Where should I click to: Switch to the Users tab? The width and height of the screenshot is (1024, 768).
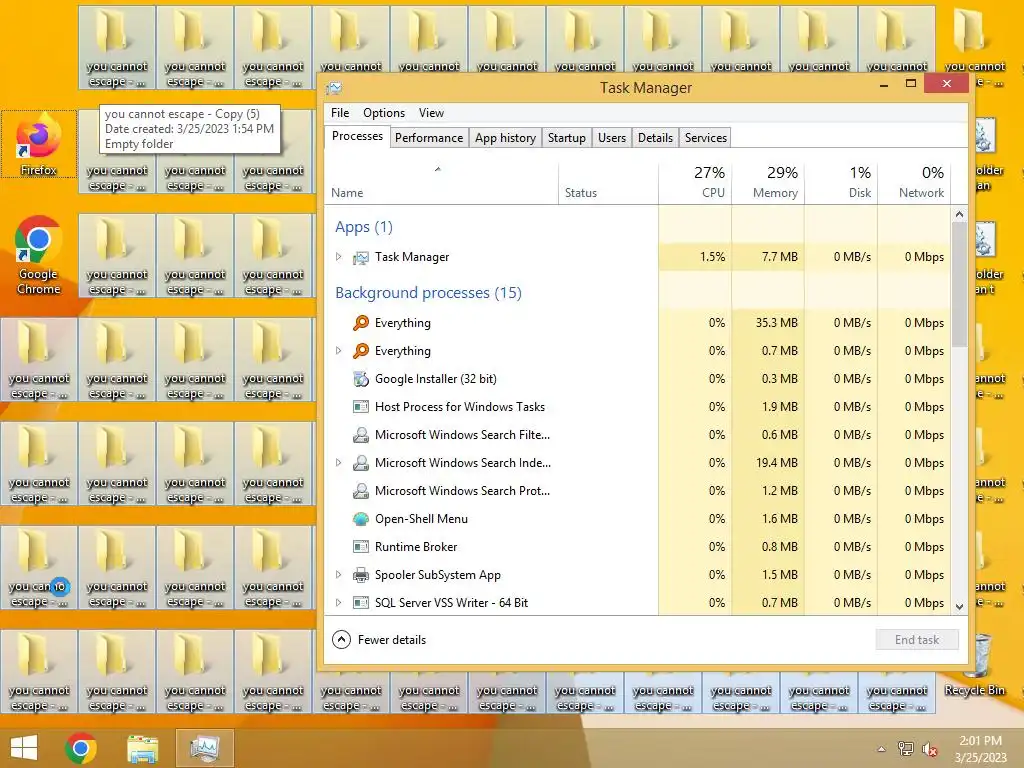point(612,138)
